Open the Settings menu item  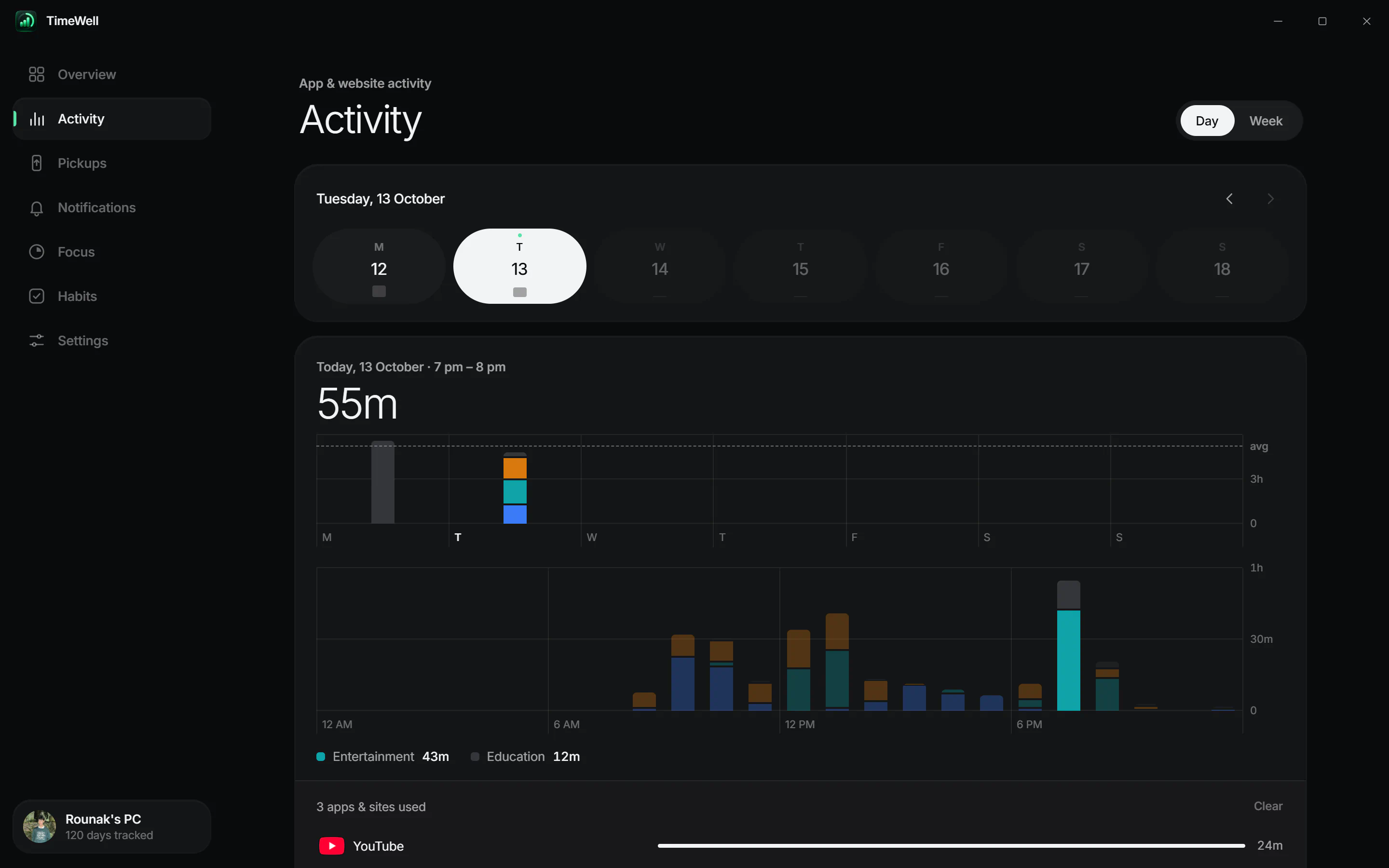[112, 340]
